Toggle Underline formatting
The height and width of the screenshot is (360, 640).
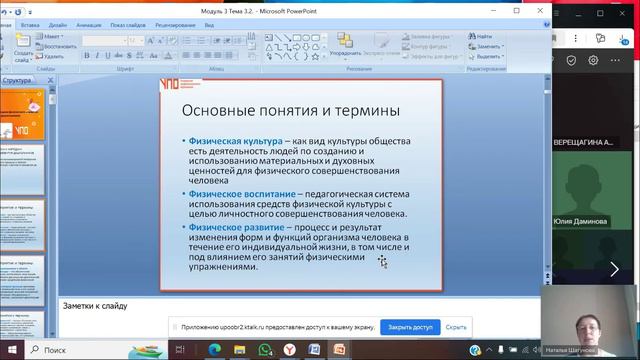108,56
